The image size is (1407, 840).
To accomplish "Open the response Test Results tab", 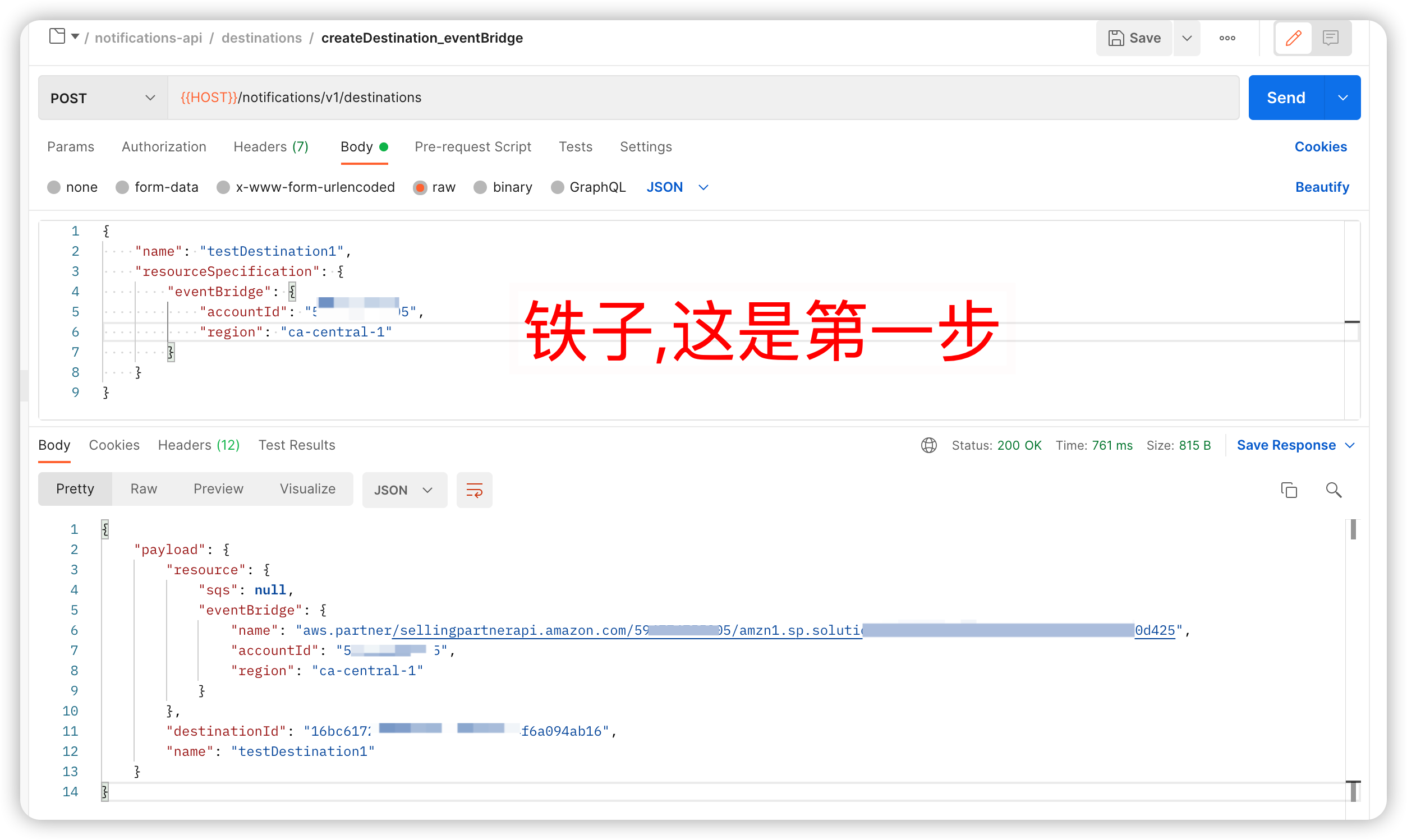I will tap(297, 445).
